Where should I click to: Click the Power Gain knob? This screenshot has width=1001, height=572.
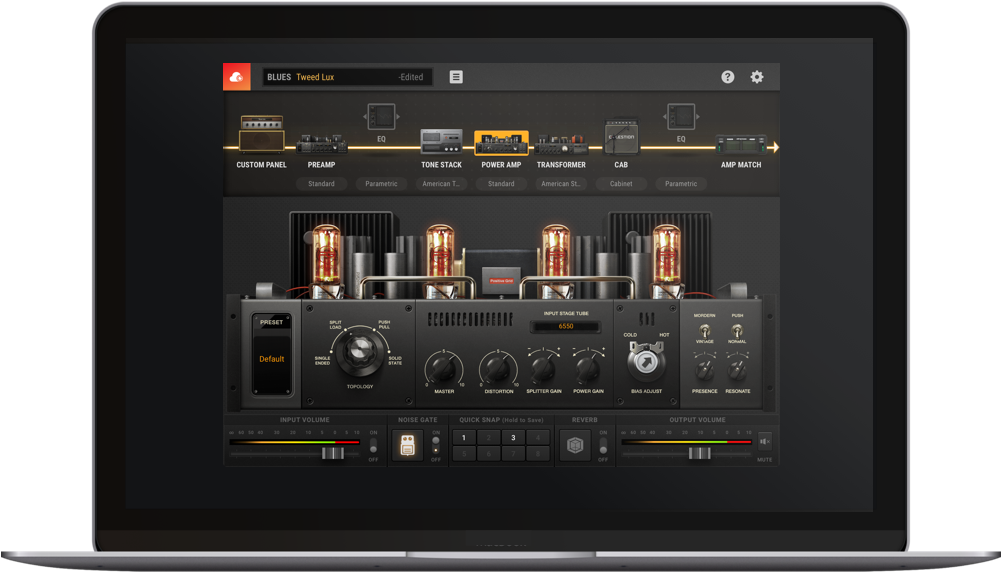588,368
